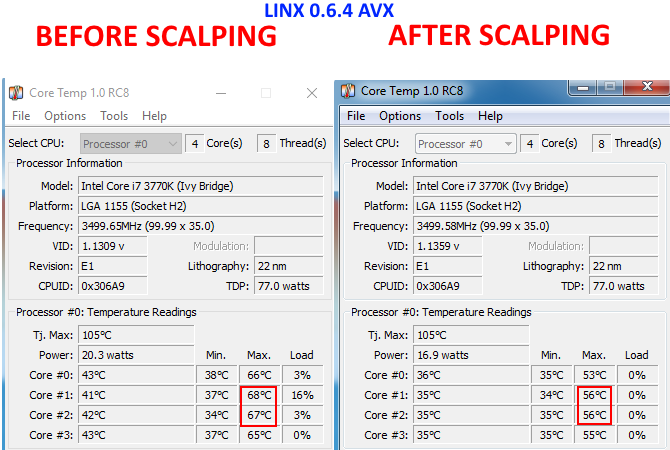Minimize the left Core Temp window

(221, 93)
